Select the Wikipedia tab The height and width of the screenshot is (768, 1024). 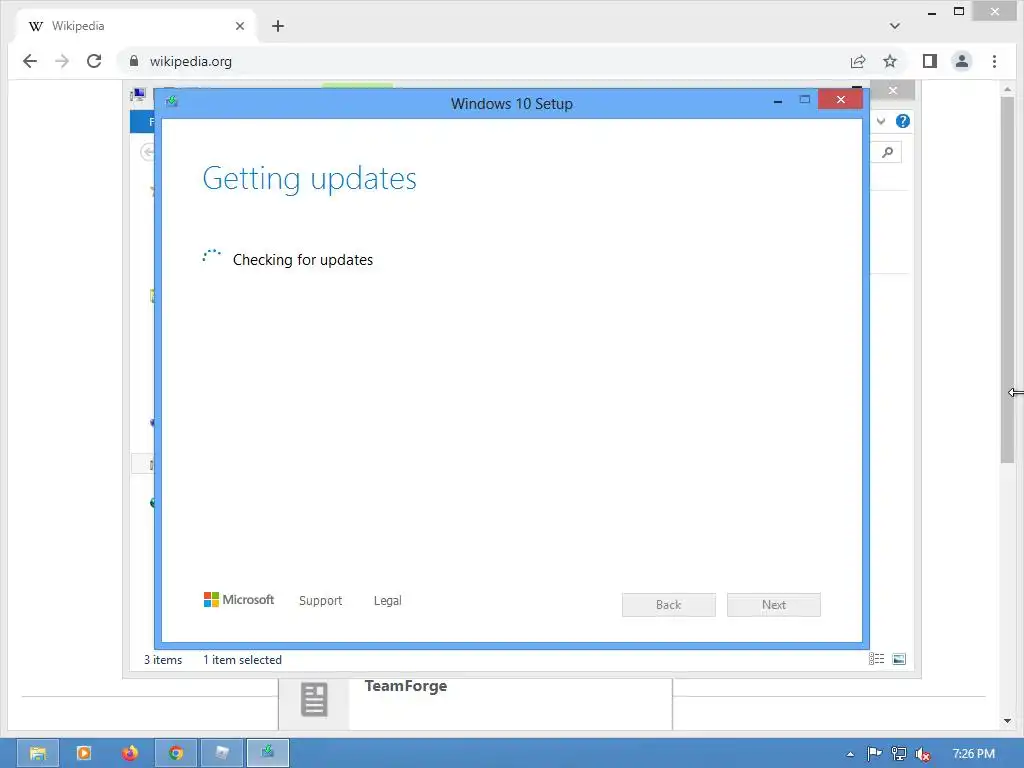136,26
